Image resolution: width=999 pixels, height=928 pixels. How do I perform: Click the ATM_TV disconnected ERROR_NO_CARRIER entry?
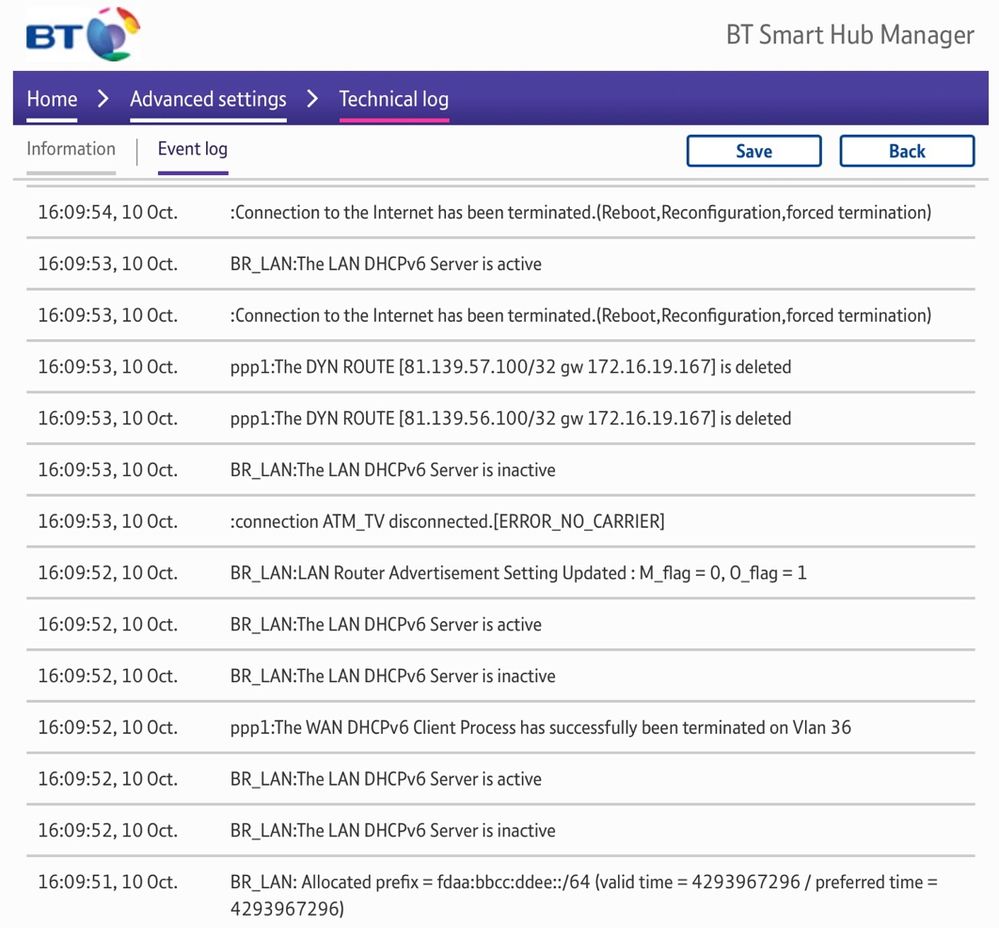click(447, 521)
